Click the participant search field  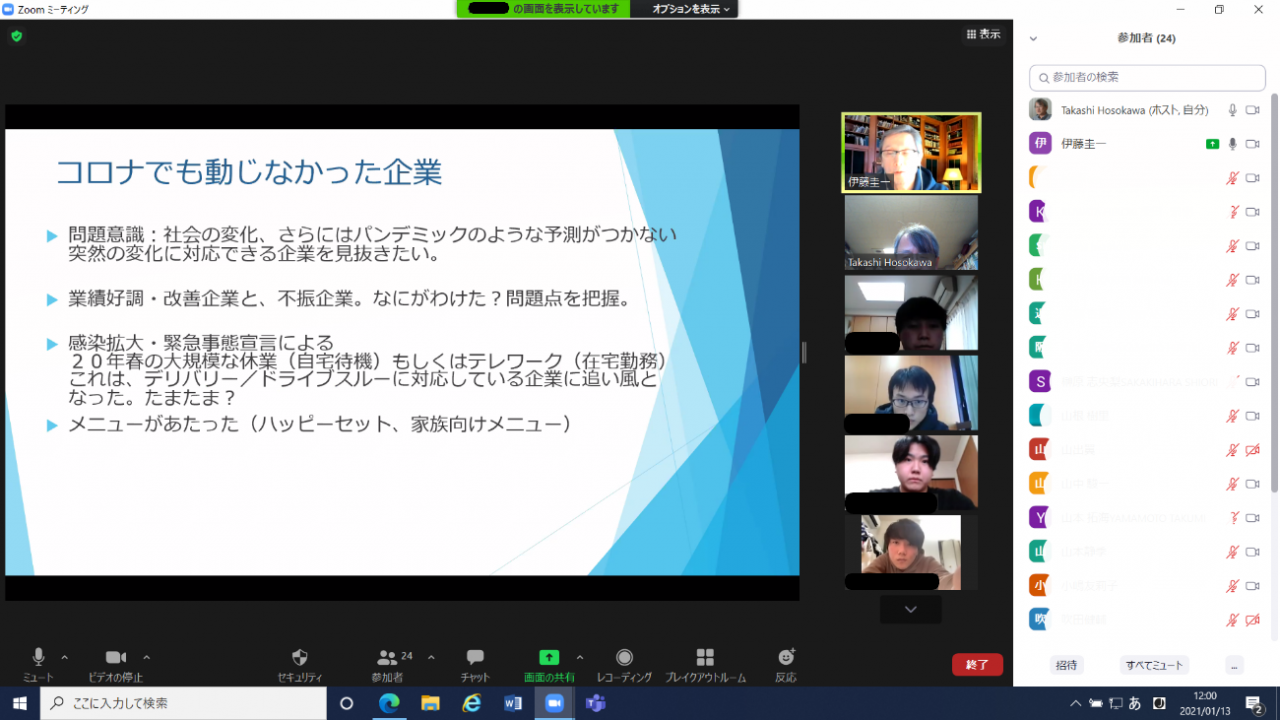point(1147,77)
